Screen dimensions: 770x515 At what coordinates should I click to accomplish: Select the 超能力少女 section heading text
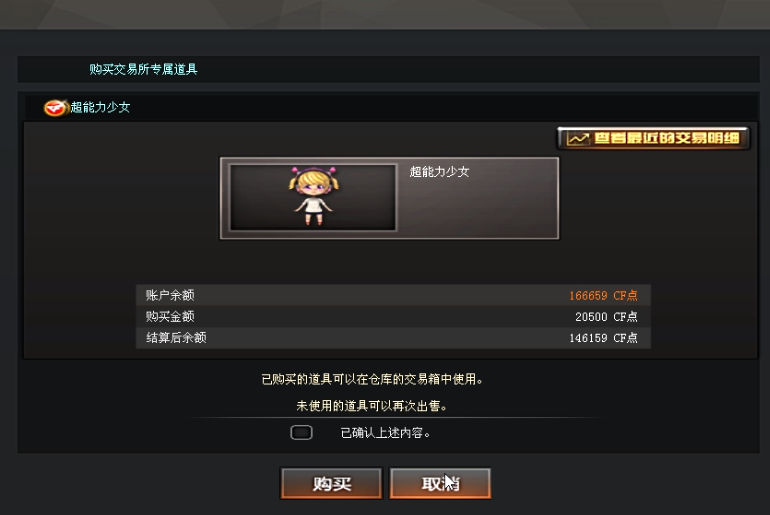(100, 108)
